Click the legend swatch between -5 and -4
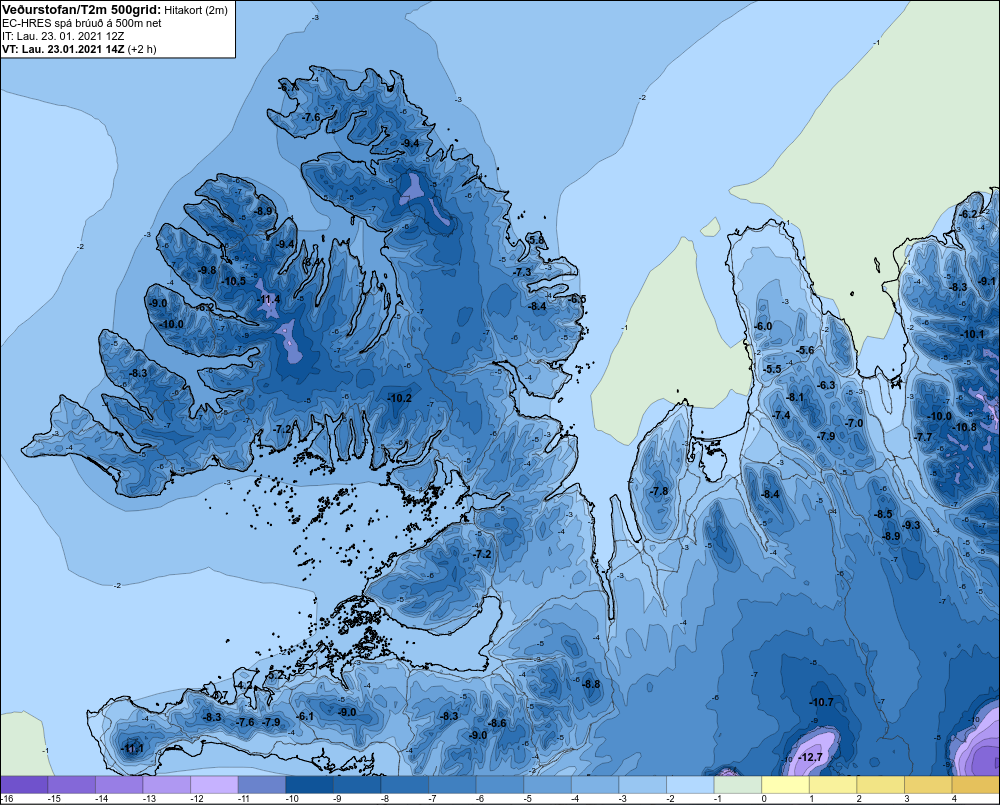Screen dimensions: 1000x805 pos(548,785)
